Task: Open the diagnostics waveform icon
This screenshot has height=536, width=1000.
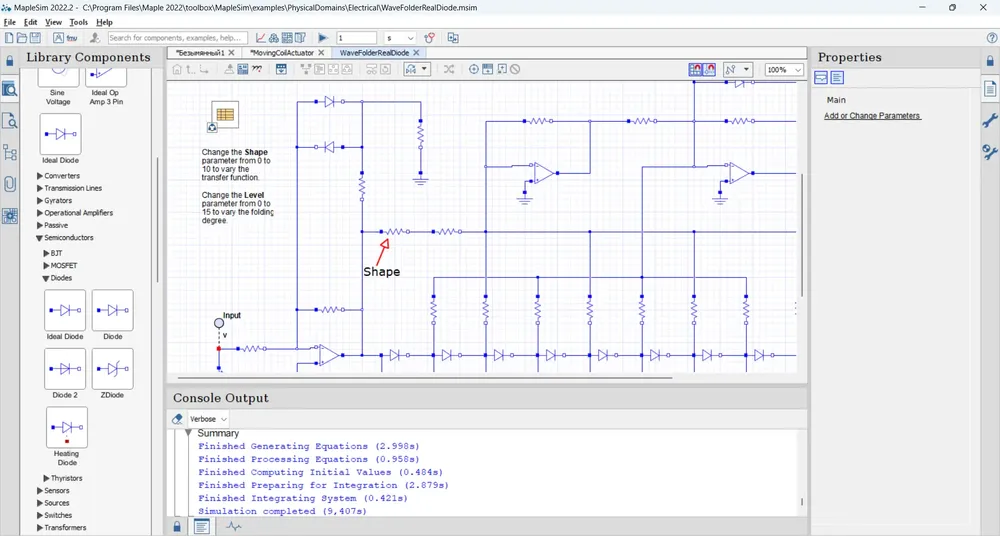Action: click(234, 526)
